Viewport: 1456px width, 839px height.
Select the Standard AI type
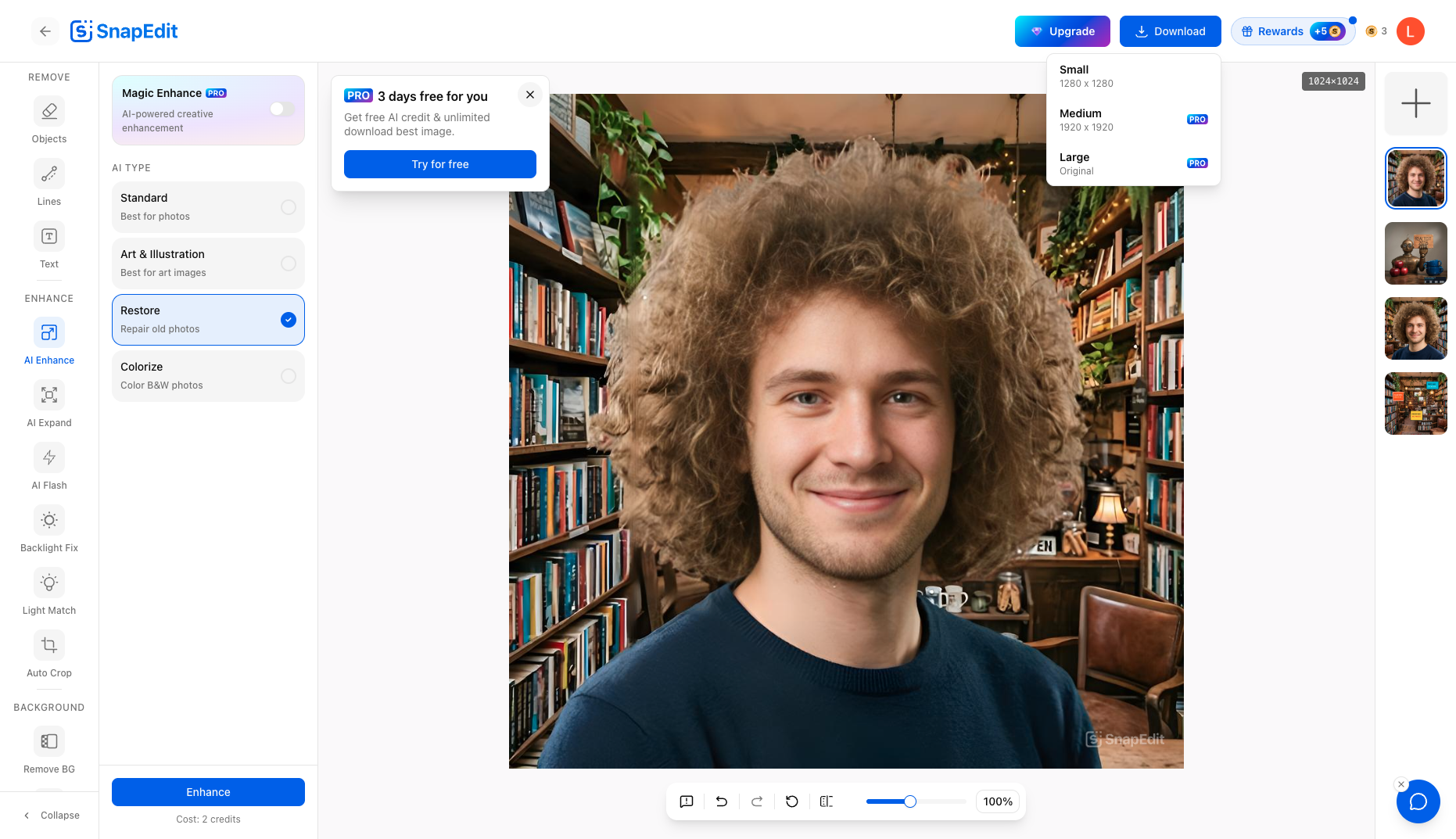[208, 207]
